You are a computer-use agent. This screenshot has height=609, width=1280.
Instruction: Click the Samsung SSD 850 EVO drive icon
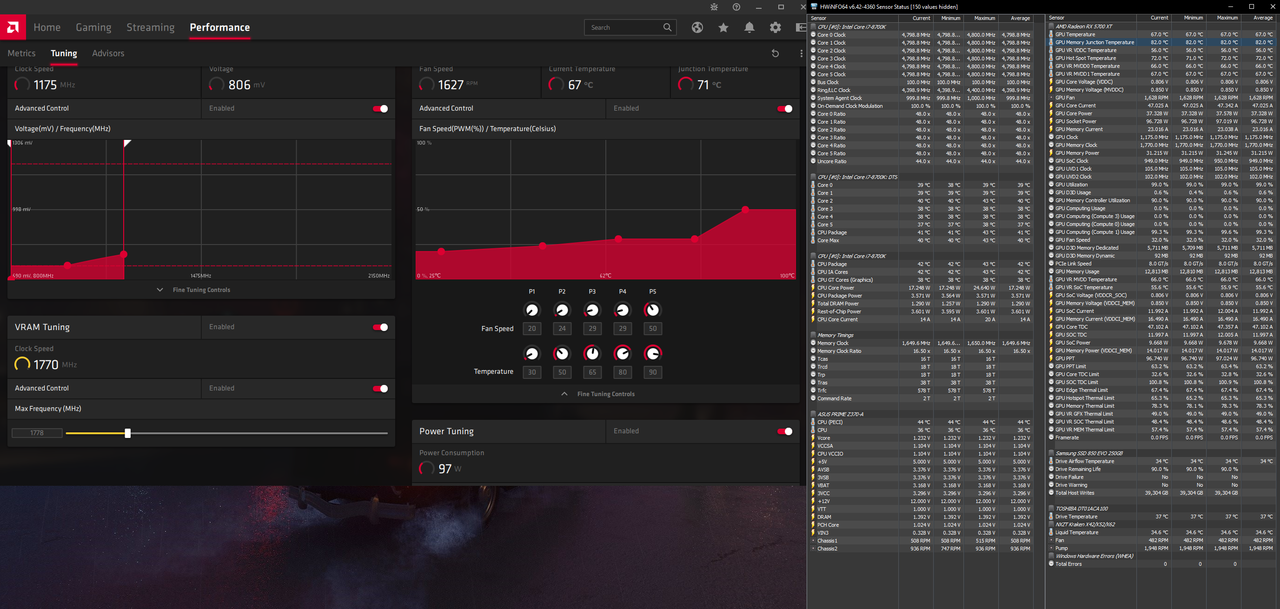click(x=1052, y=454)
